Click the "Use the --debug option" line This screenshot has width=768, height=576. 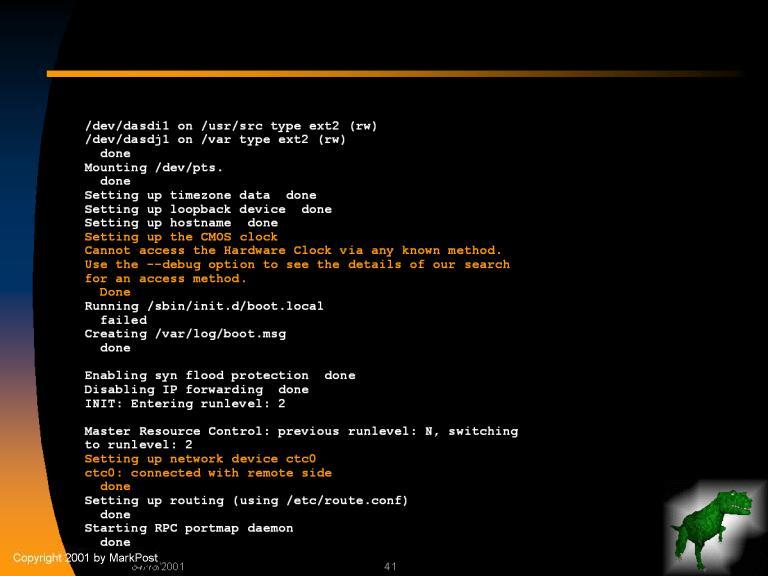[297, 265]
